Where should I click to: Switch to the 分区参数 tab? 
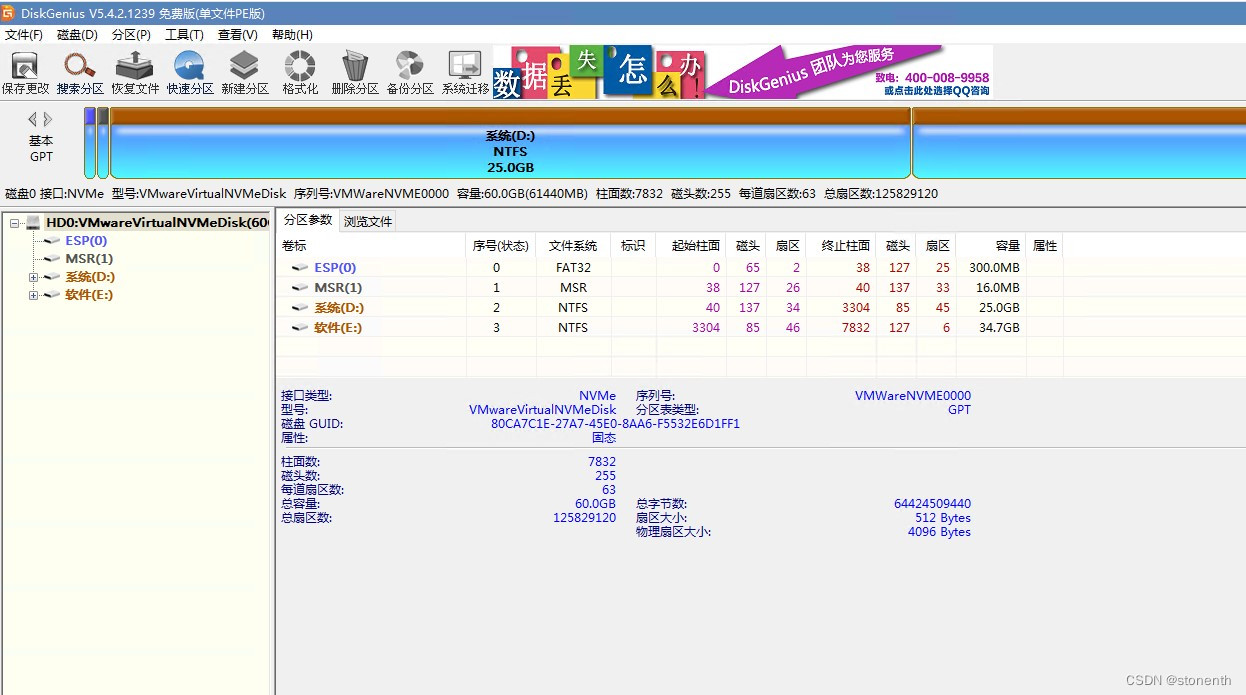click(307, 220)
